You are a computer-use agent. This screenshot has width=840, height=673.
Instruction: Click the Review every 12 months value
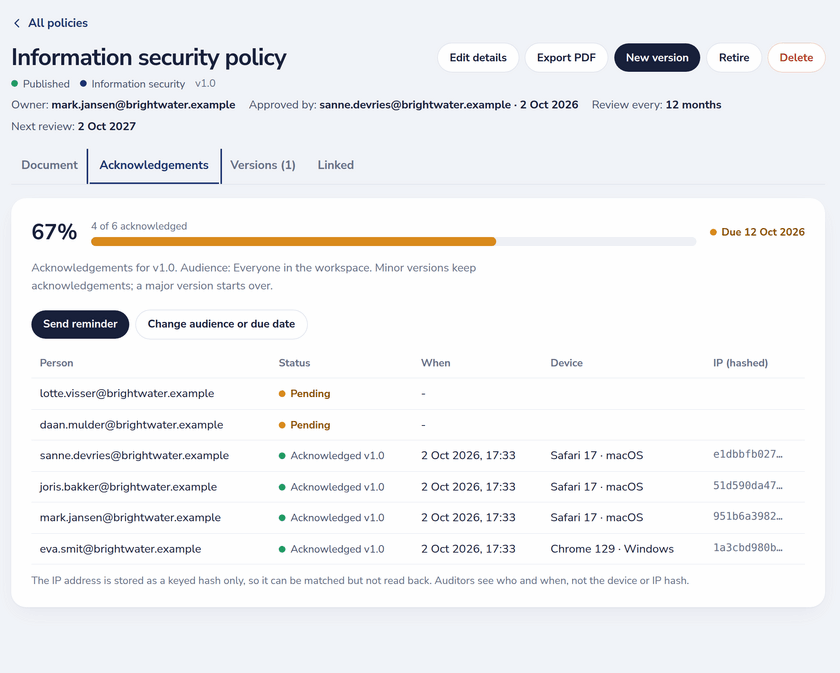pyautogui.click(x=693, y=105)
